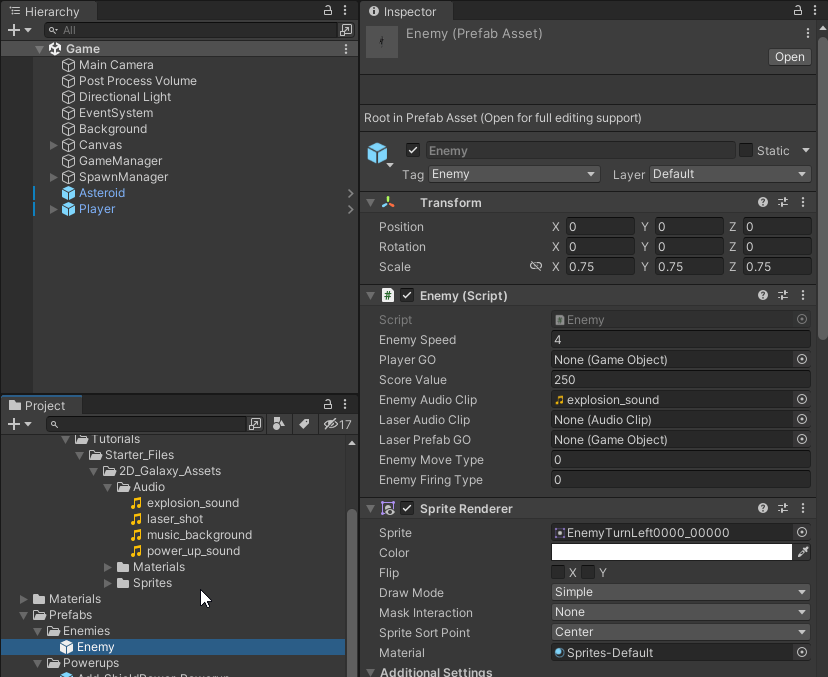Screen dimensions: 828x677
Task: Click the Open prefab button
Action: (x=789, y=57)
